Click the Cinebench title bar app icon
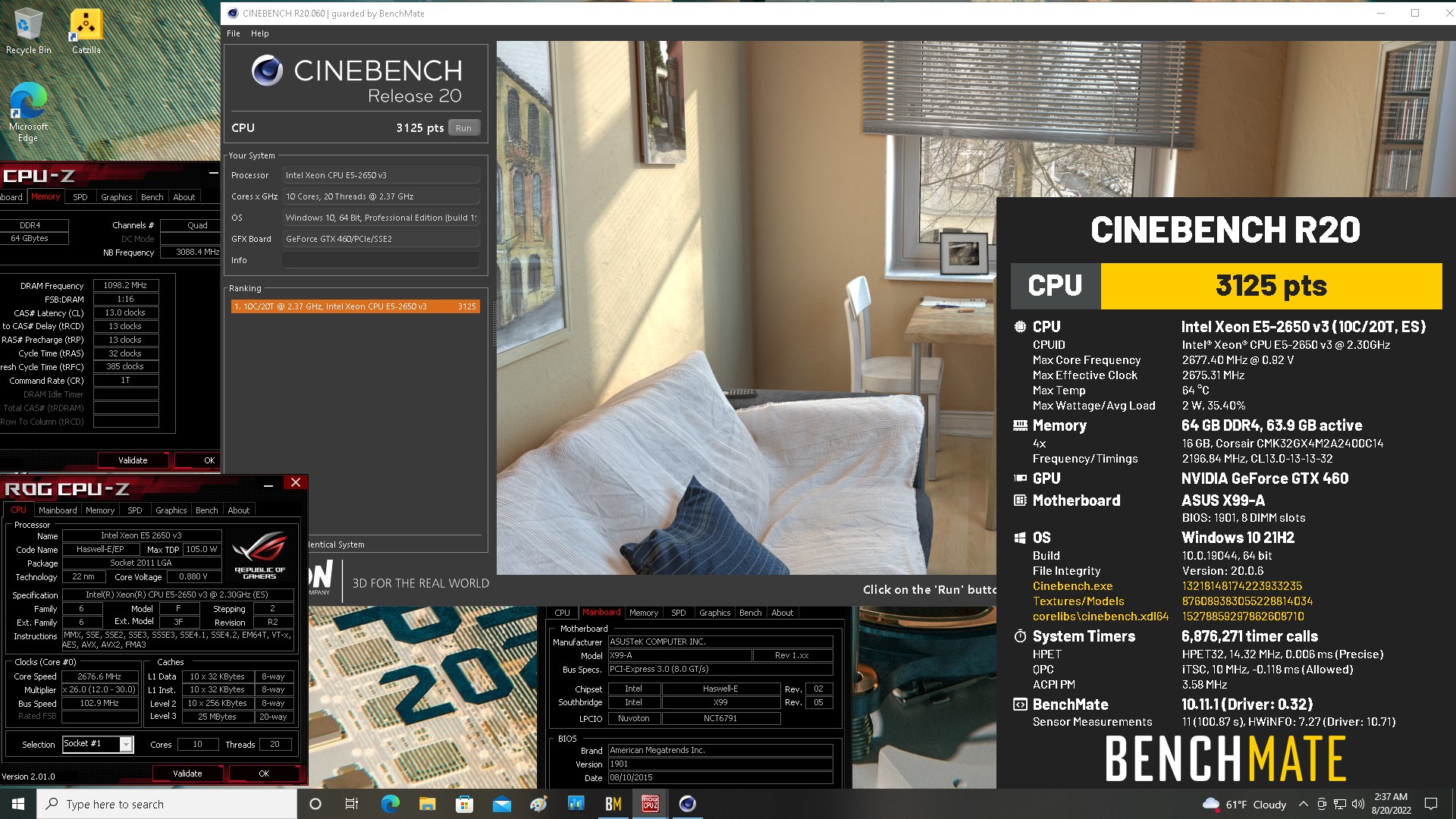 (x=233, y=13)
